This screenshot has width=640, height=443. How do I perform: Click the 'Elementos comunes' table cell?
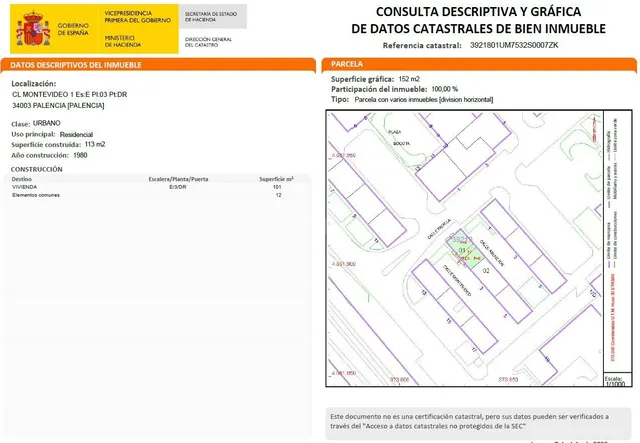coord(36,195)
